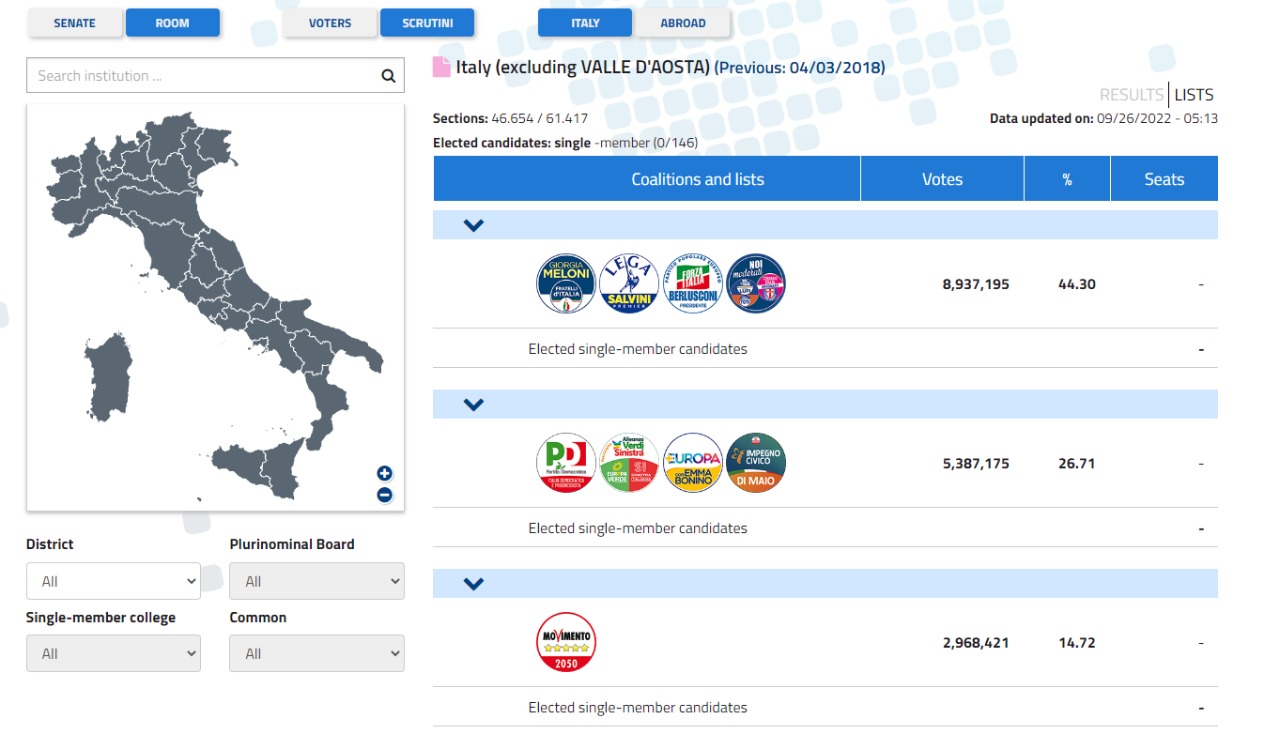Zoom out on the Italy map
This screenshot has width=1280, height=734.
384,495
